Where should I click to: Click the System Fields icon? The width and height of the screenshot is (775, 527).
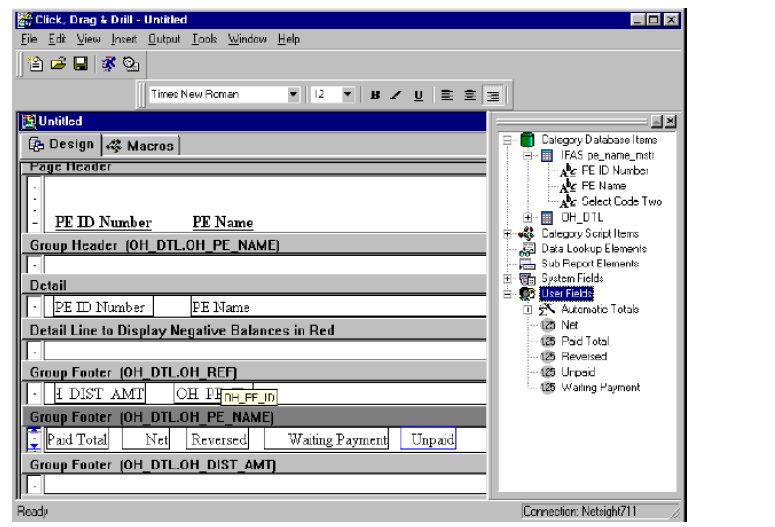527,279
